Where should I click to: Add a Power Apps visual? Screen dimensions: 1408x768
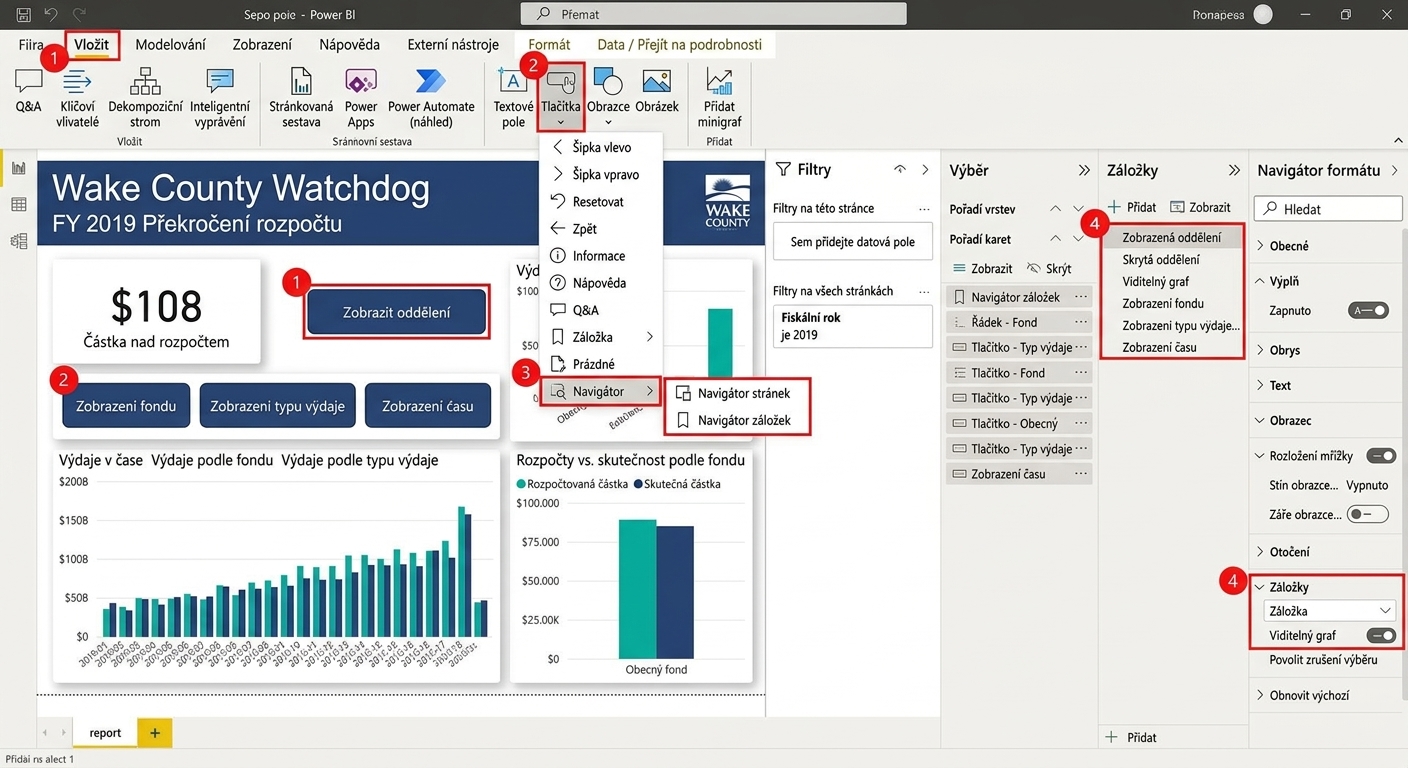(361, 98)
